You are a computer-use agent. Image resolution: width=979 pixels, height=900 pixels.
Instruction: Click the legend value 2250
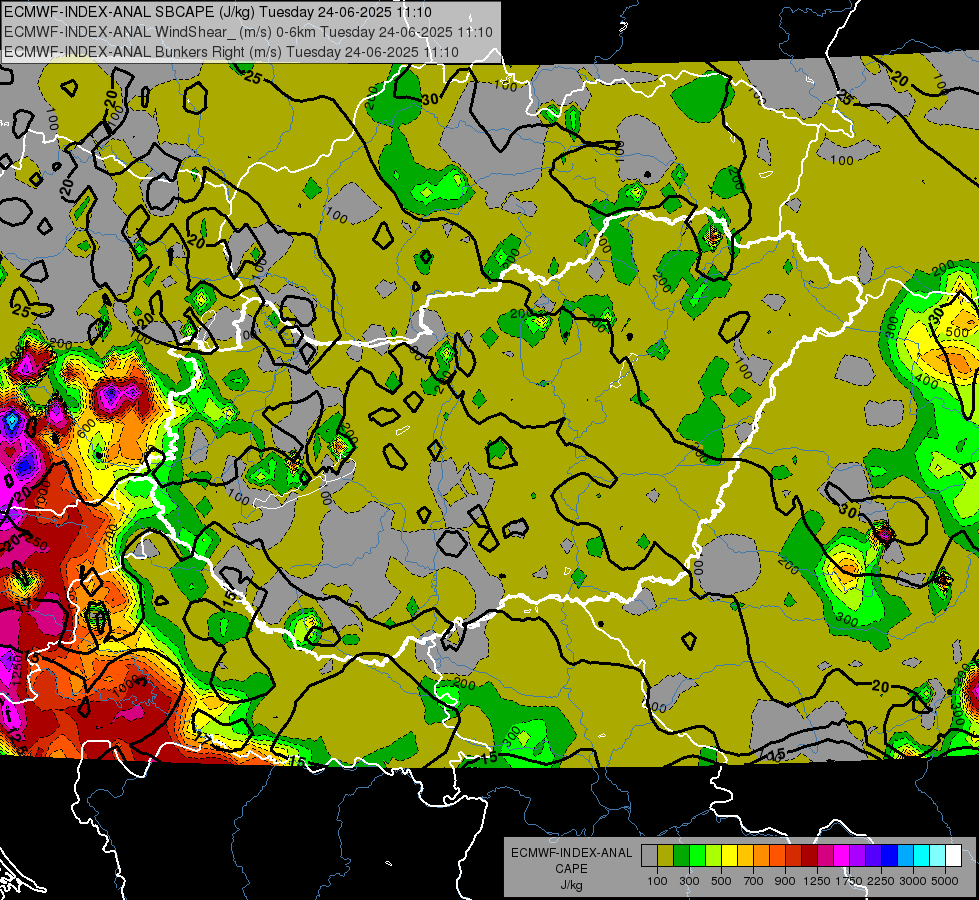(881, 881)
